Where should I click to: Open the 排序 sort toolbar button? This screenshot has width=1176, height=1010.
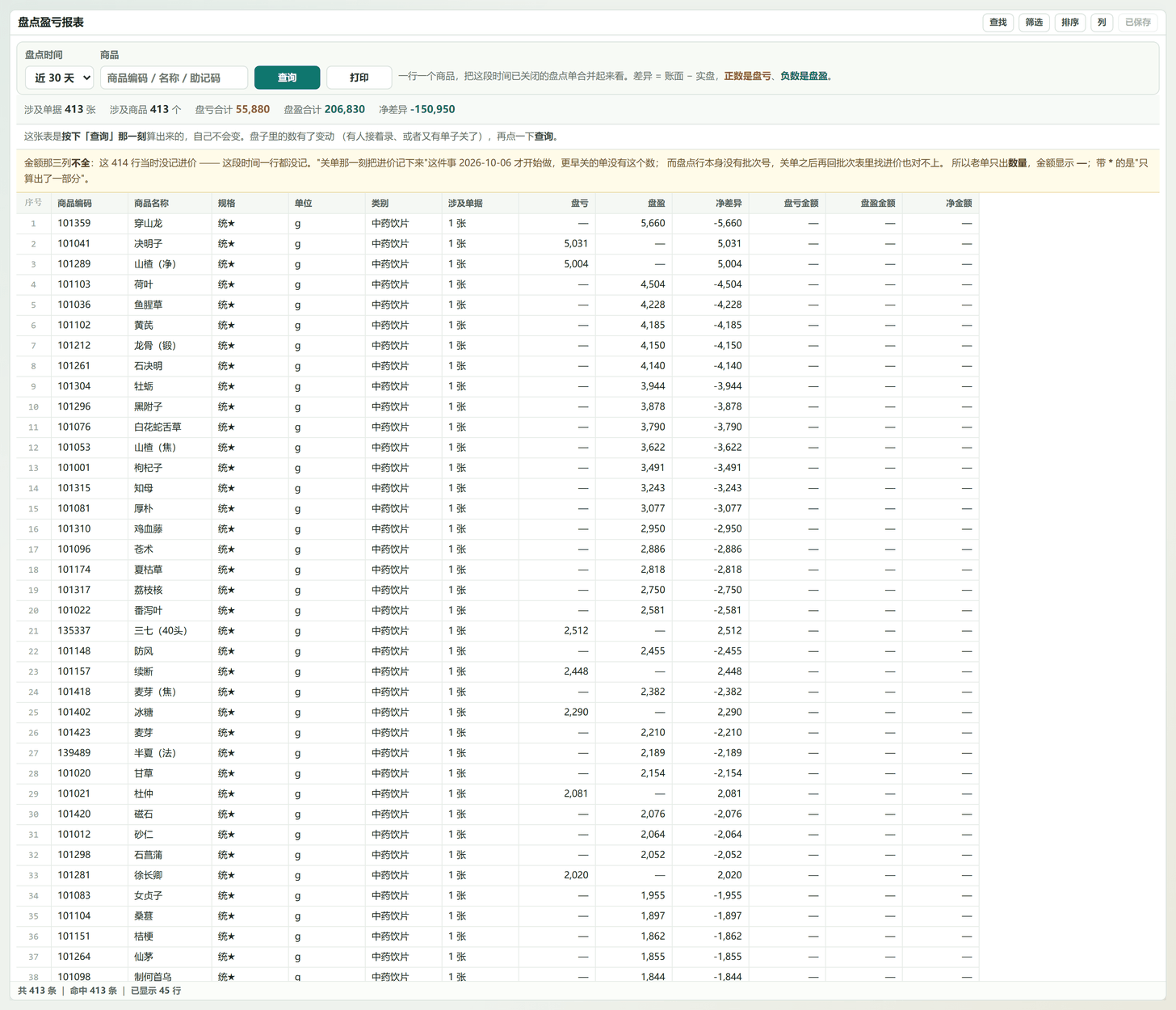coord(1070,23)
